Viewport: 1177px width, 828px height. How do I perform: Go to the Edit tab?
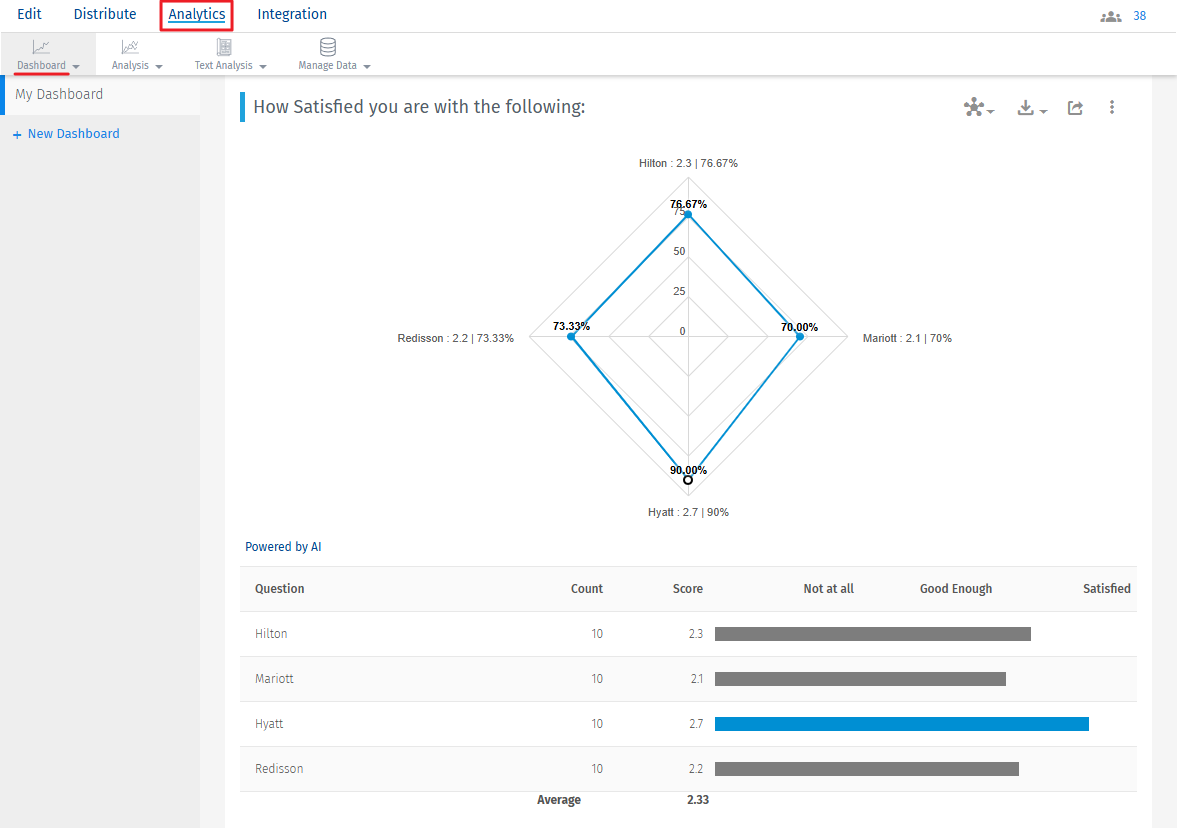[x=29, y=15]
